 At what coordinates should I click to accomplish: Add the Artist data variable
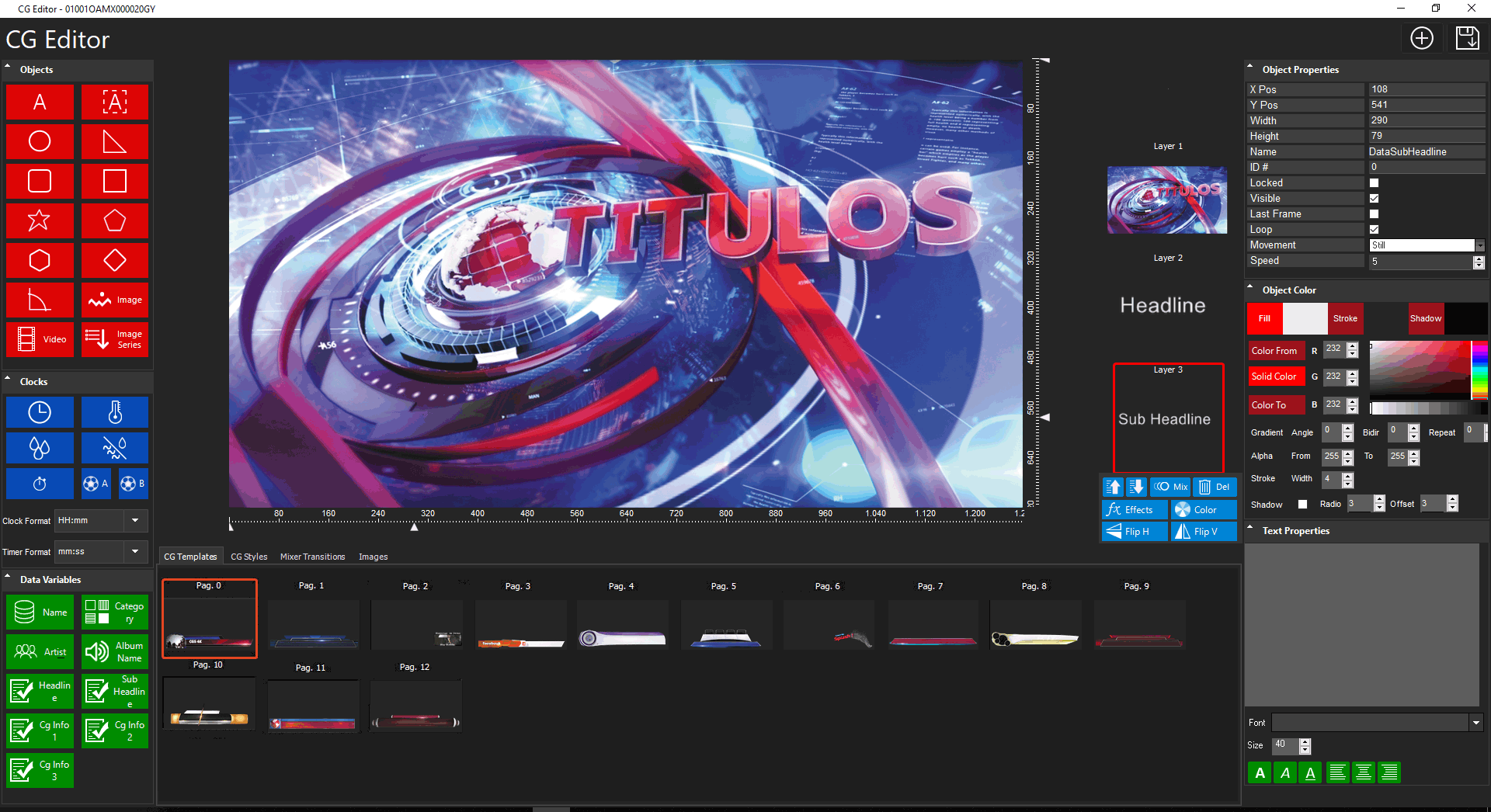tap(40, 652)
